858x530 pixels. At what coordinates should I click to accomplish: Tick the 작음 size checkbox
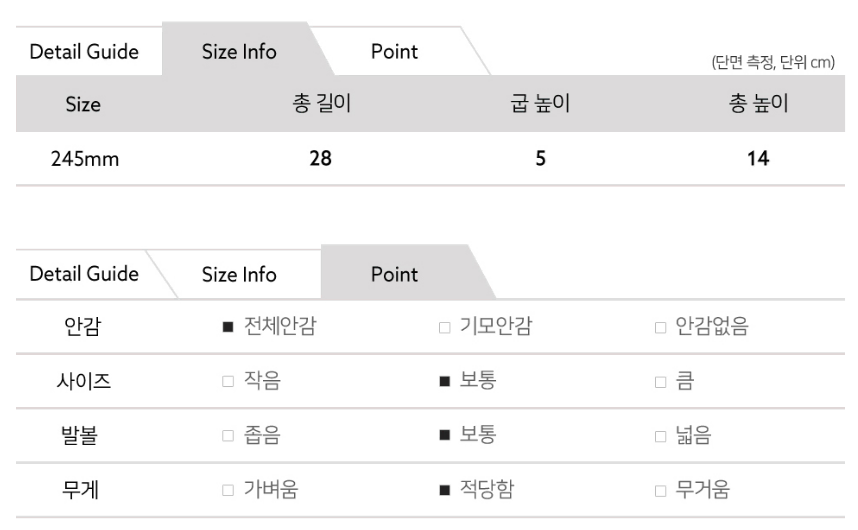coord(228,381)
